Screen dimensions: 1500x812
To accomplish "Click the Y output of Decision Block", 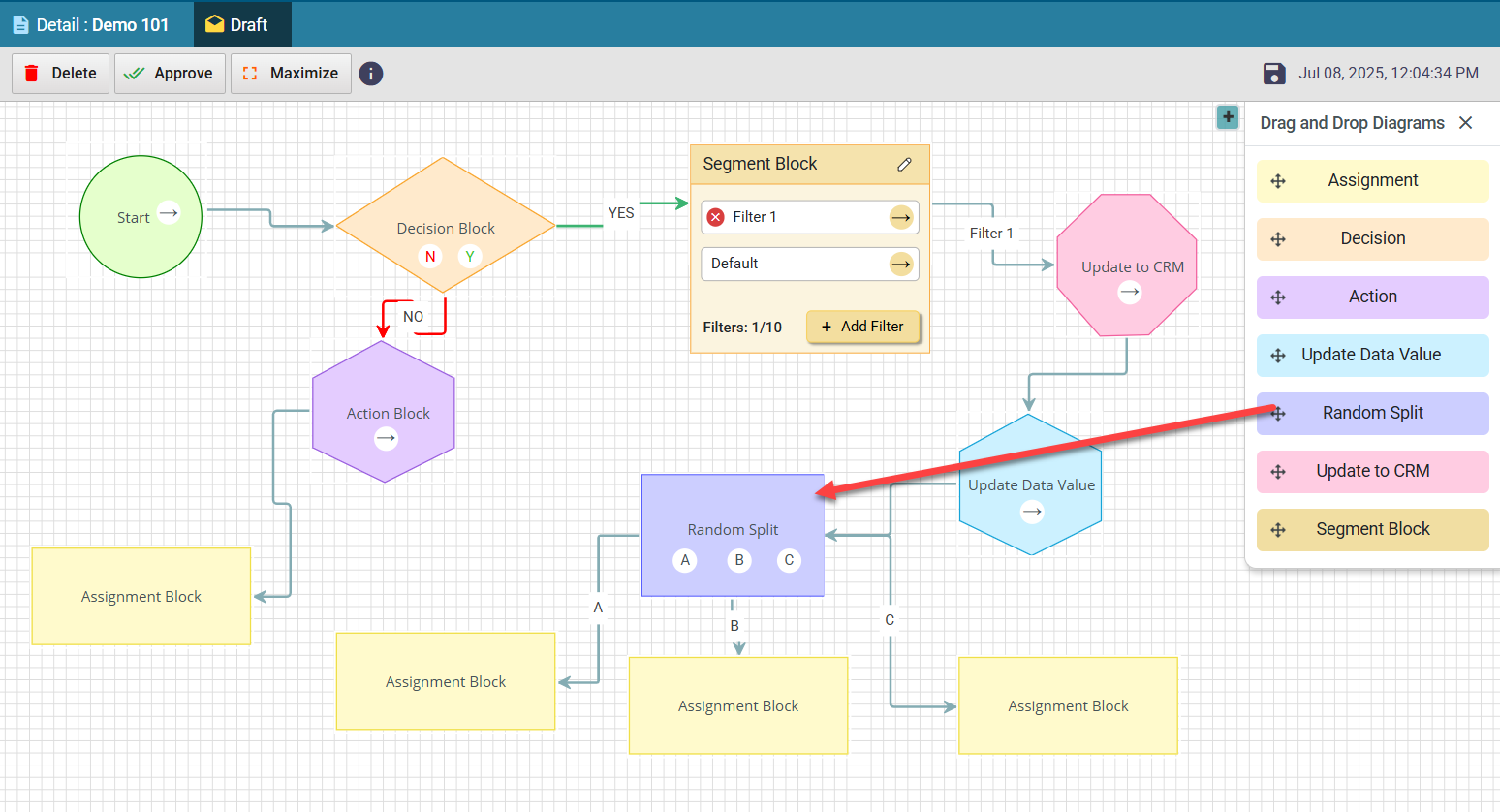I will click(470, 257).
